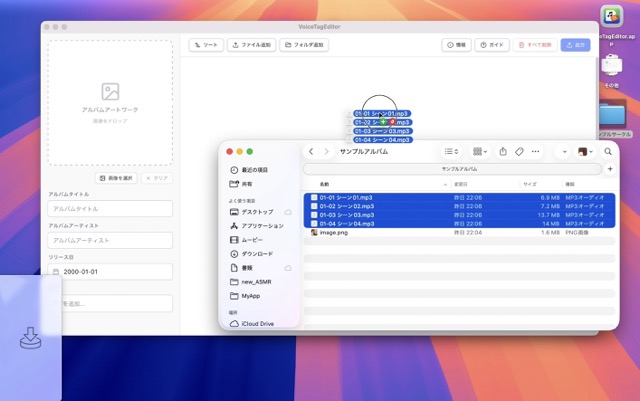The image size is (640, 401).
Task: Select デスクトップ in the Finder sidebar
Action: tap(256, 212)
